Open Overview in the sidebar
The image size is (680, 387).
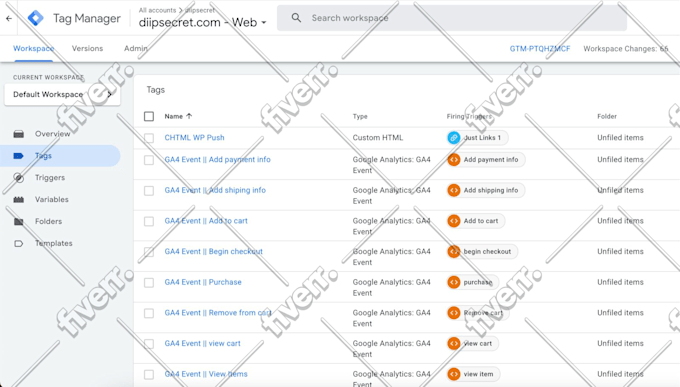tap(52, 134)
